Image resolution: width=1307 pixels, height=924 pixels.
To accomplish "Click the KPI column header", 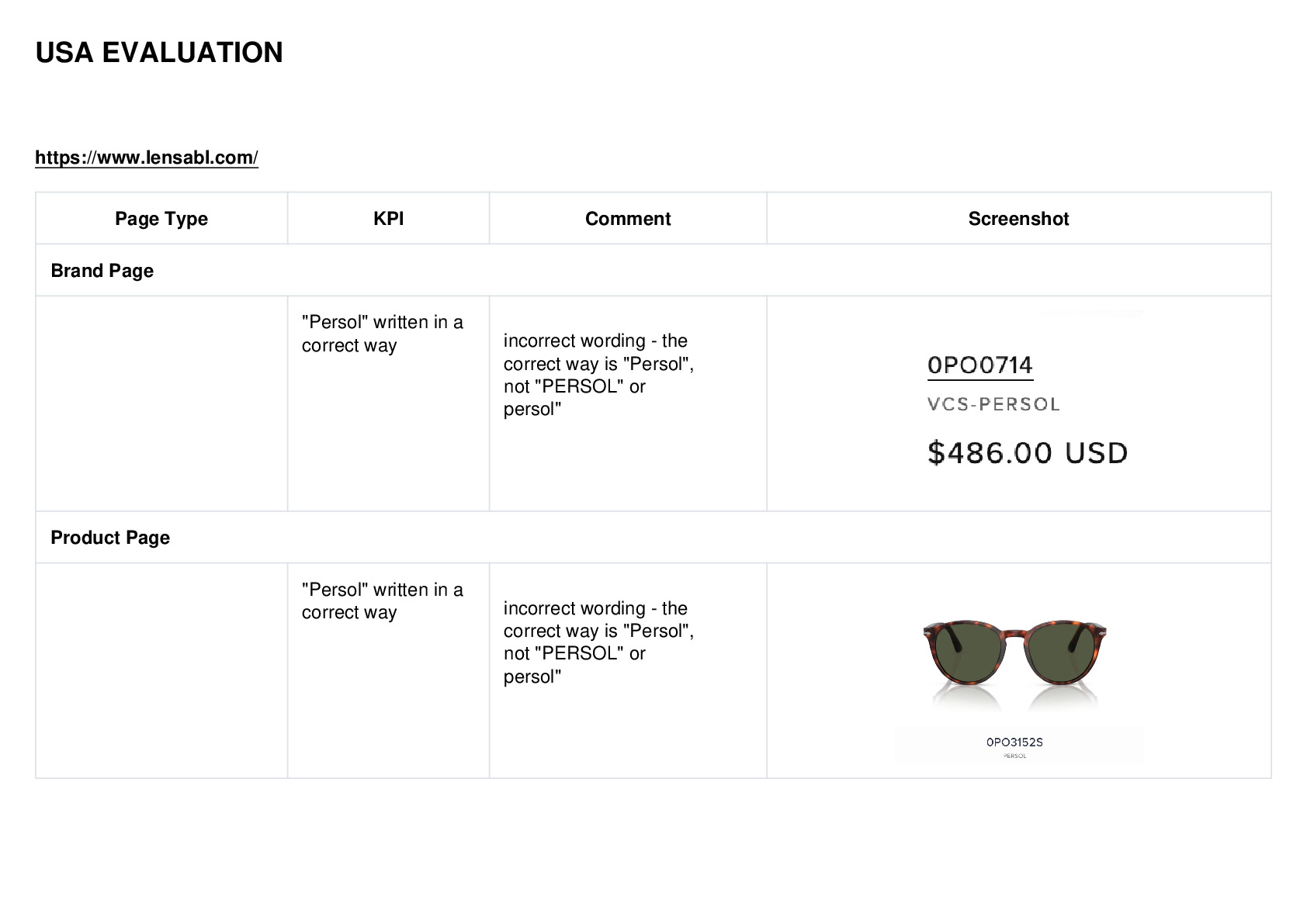I will coord(388,219).
